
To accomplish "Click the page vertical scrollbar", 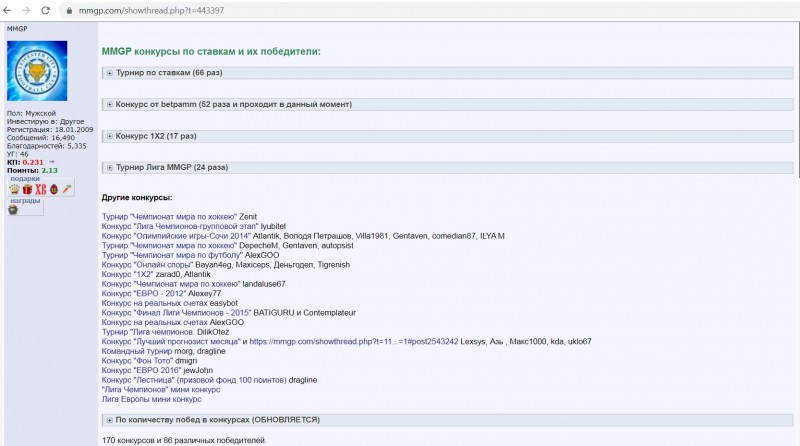I will tap(797, 234).
